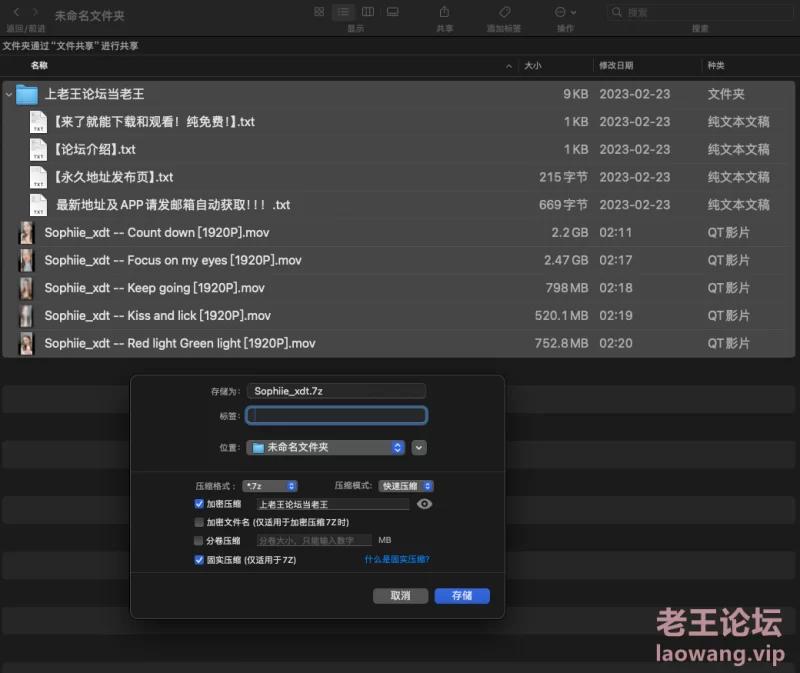This screenshot has height=673, width=800.
Task: Click the Share (共享) toolbar icon
Action: point(444,12)
